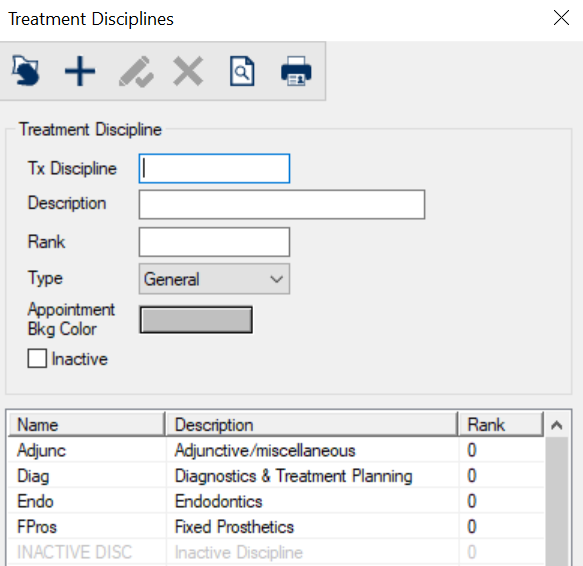This screenshot has width=583, height=566.
Task: Click the Rank input field
Action: (214, 242)
